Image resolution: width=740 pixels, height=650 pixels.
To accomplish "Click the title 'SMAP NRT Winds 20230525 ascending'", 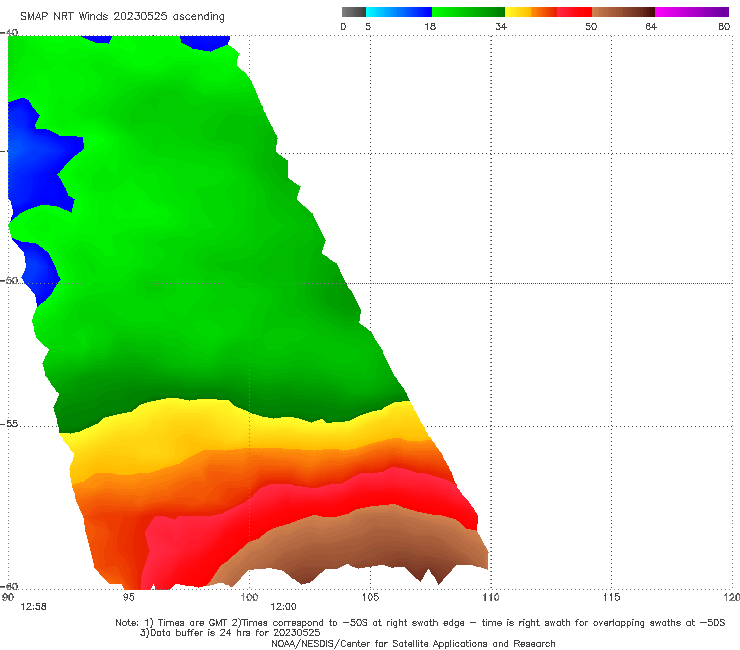I will click(x=122, y=17).
